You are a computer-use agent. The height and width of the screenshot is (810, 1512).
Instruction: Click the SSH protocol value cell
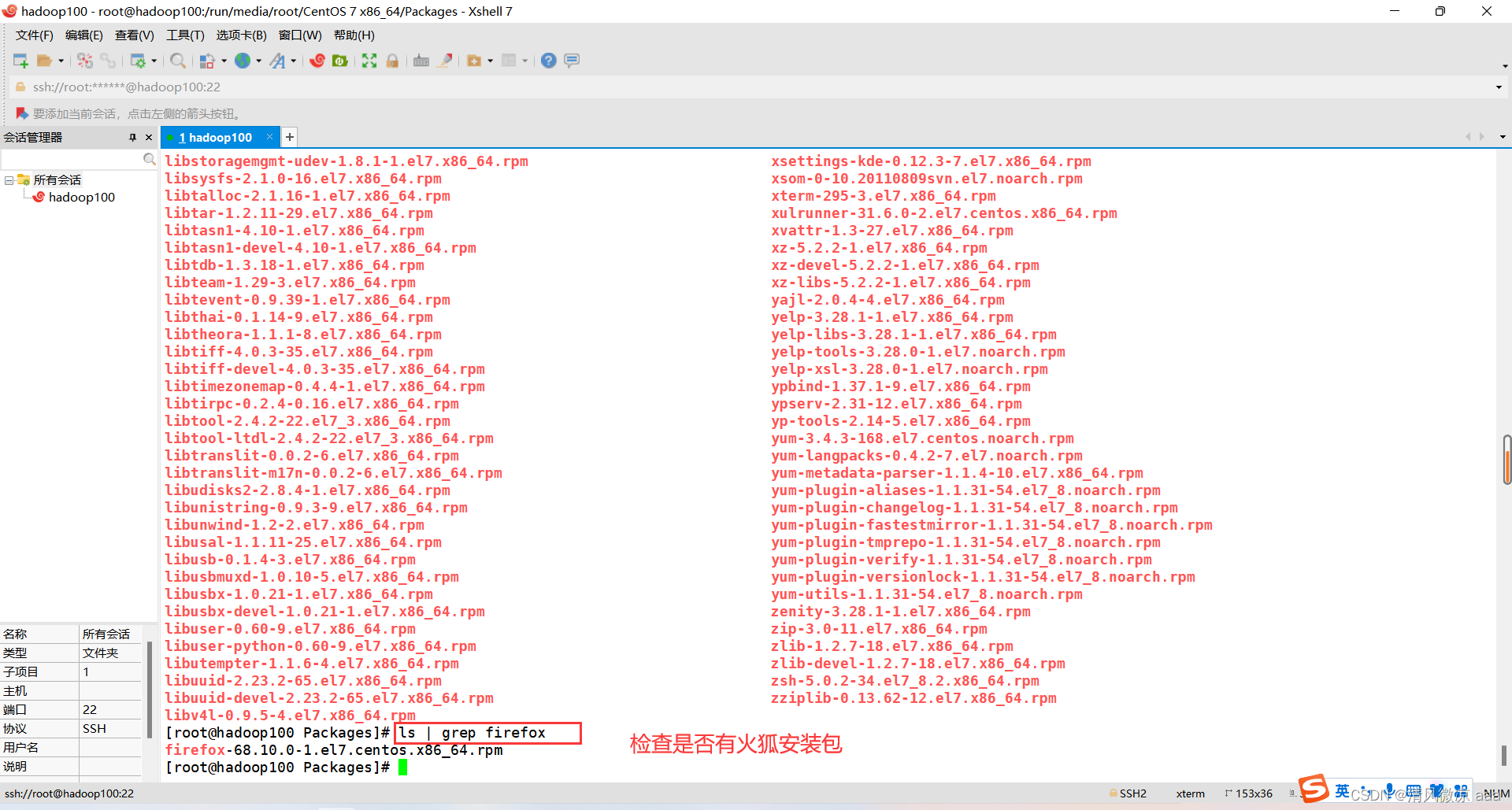[111, 728]
